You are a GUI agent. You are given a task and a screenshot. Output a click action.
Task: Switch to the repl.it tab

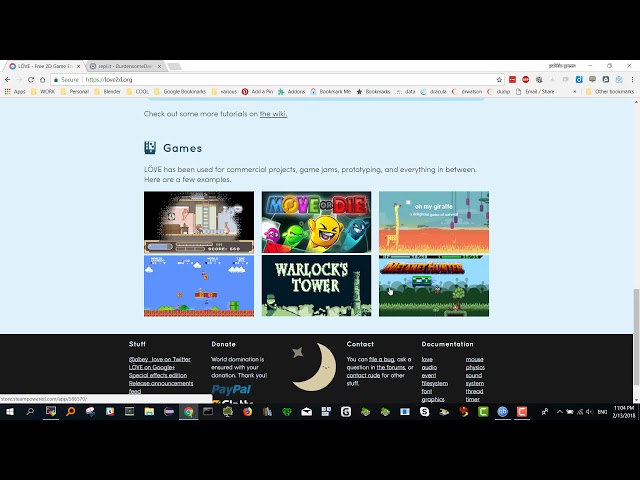click(124, 66)
